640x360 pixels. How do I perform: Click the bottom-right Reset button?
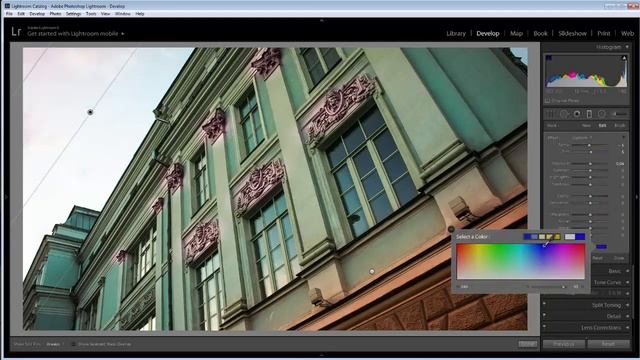tap(608, 344)
